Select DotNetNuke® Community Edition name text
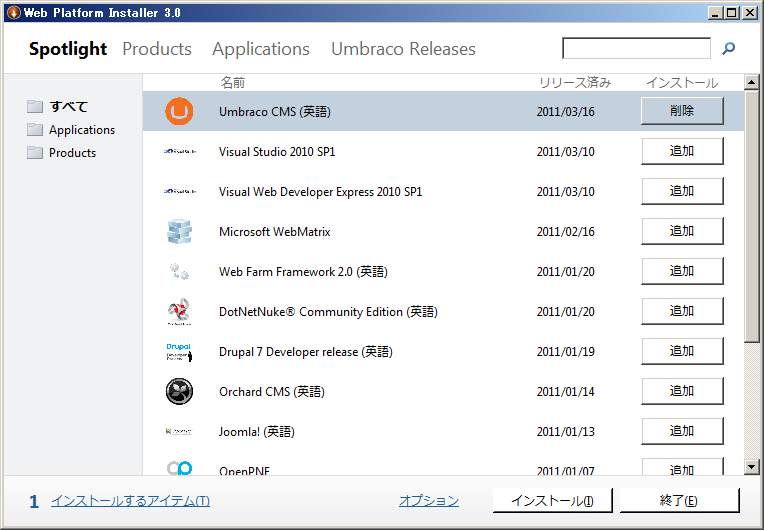 click(x=328, y=312)
